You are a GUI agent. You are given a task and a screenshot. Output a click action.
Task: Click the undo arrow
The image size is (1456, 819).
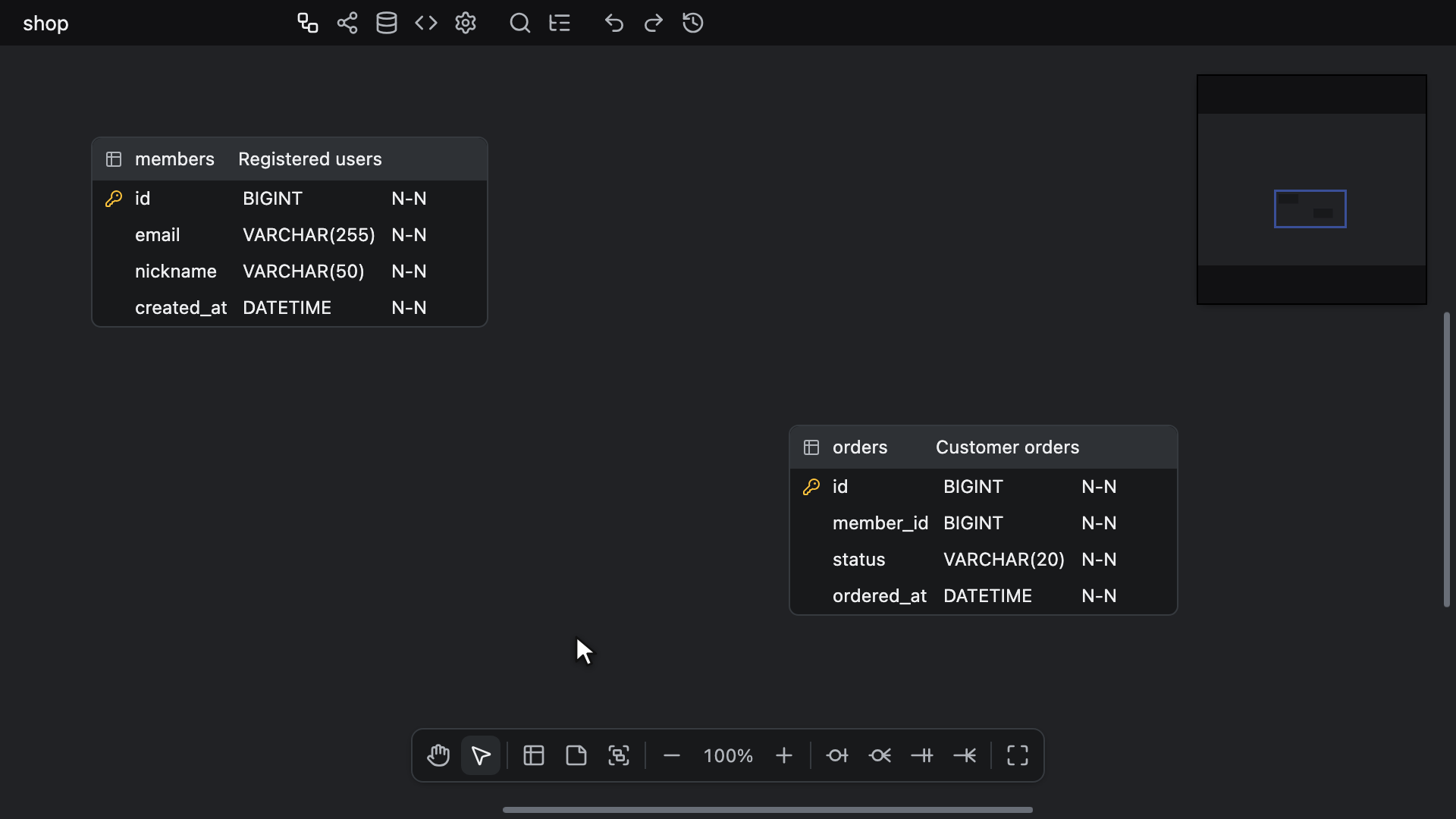coord(614,23)
